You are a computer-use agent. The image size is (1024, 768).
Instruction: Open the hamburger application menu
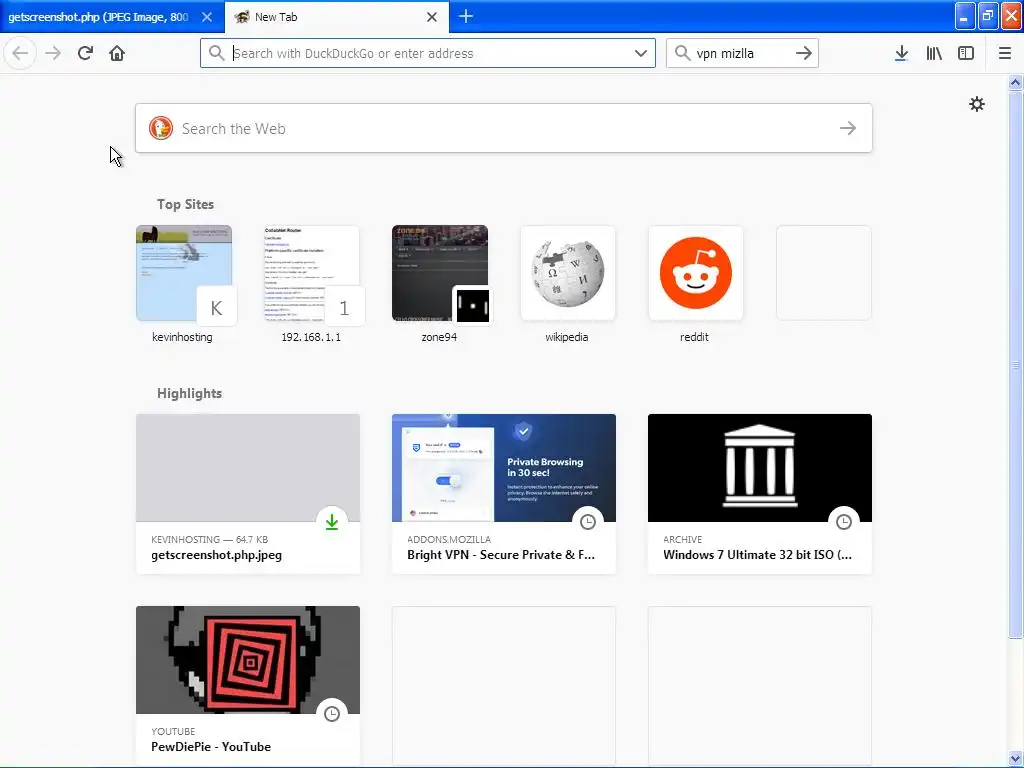pyautogui.click(x=1005, y=53)
